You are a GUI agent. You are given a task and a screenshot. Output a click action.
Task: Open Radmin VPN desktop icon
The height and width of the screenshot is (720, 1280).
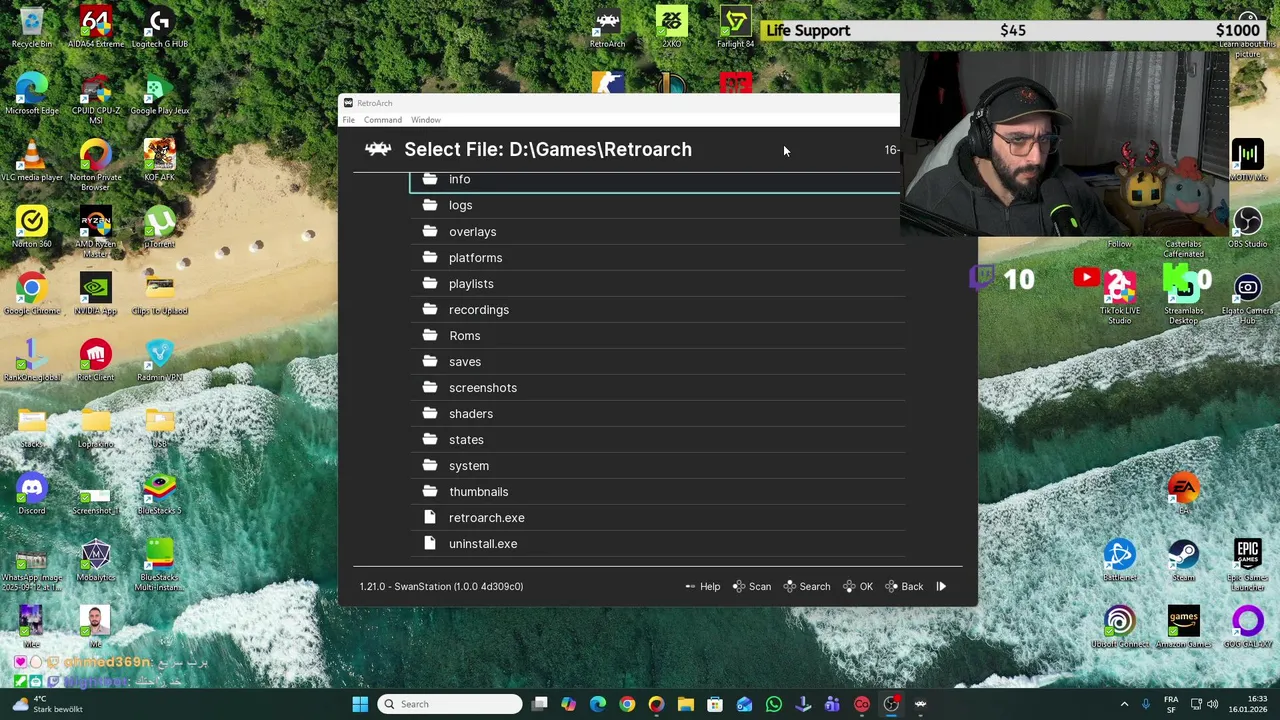[159, 360]
